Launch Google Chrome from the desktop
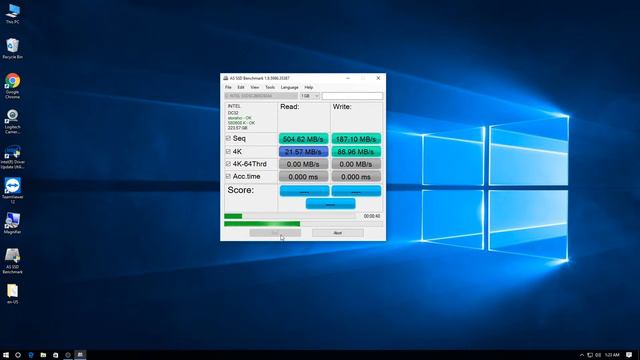This screenshot has width=640, height=360. click(x=12, y=86)
